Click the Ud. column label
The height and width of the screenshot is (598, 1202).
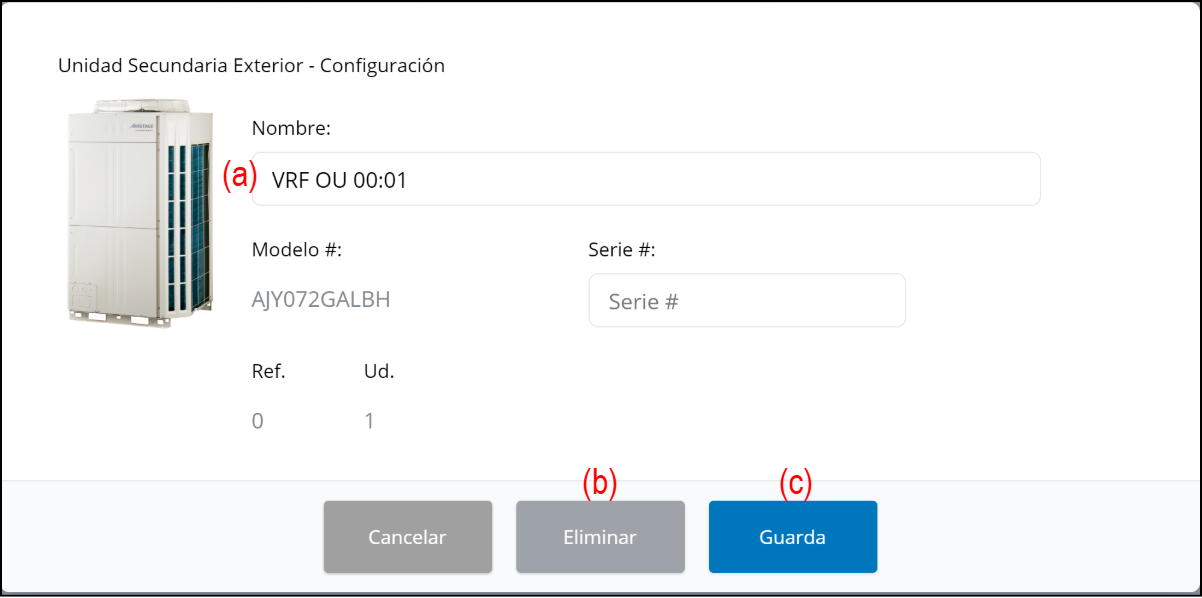point(379,372)
